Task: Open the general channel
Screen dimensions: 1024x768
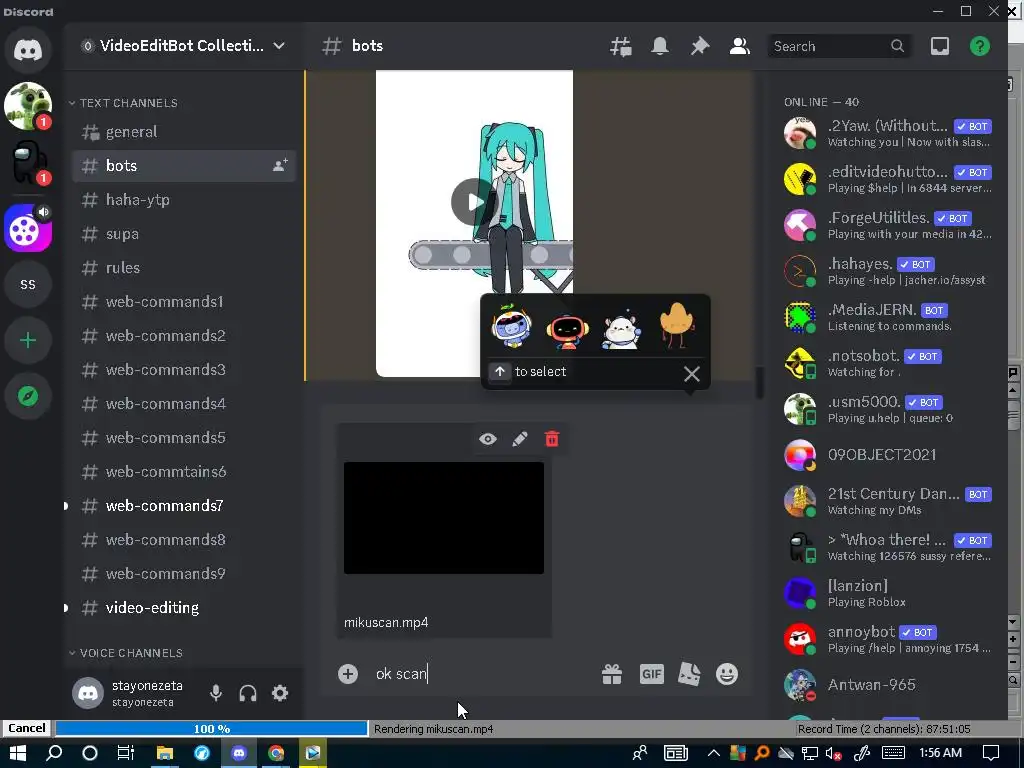Action: [184, 132]
